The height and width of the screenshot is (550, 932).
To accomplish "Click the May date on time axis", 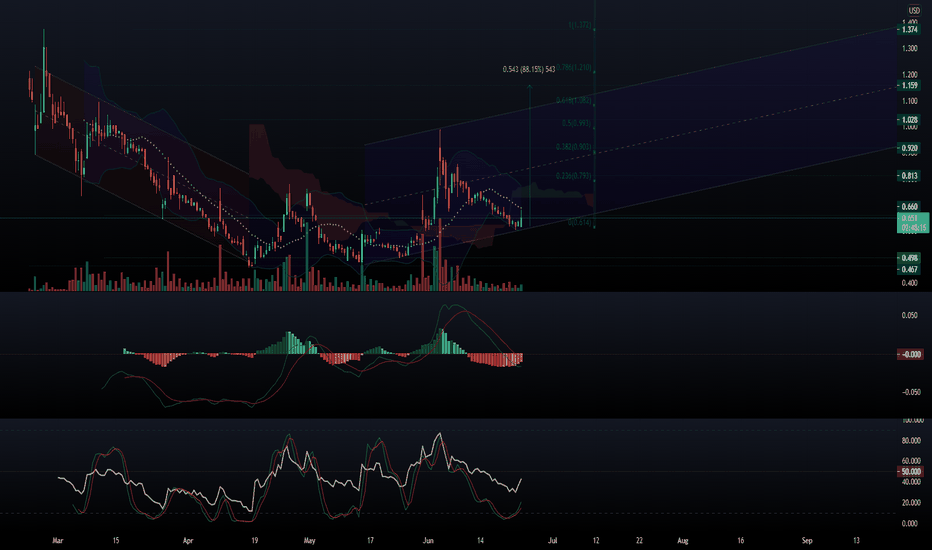I will [309, 541].
